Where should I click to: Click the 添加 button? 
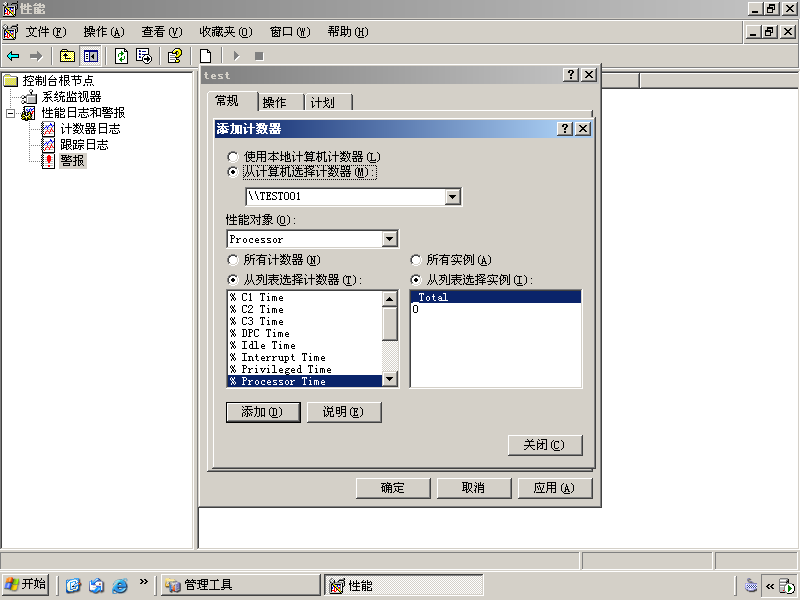[x=263, y=412]
